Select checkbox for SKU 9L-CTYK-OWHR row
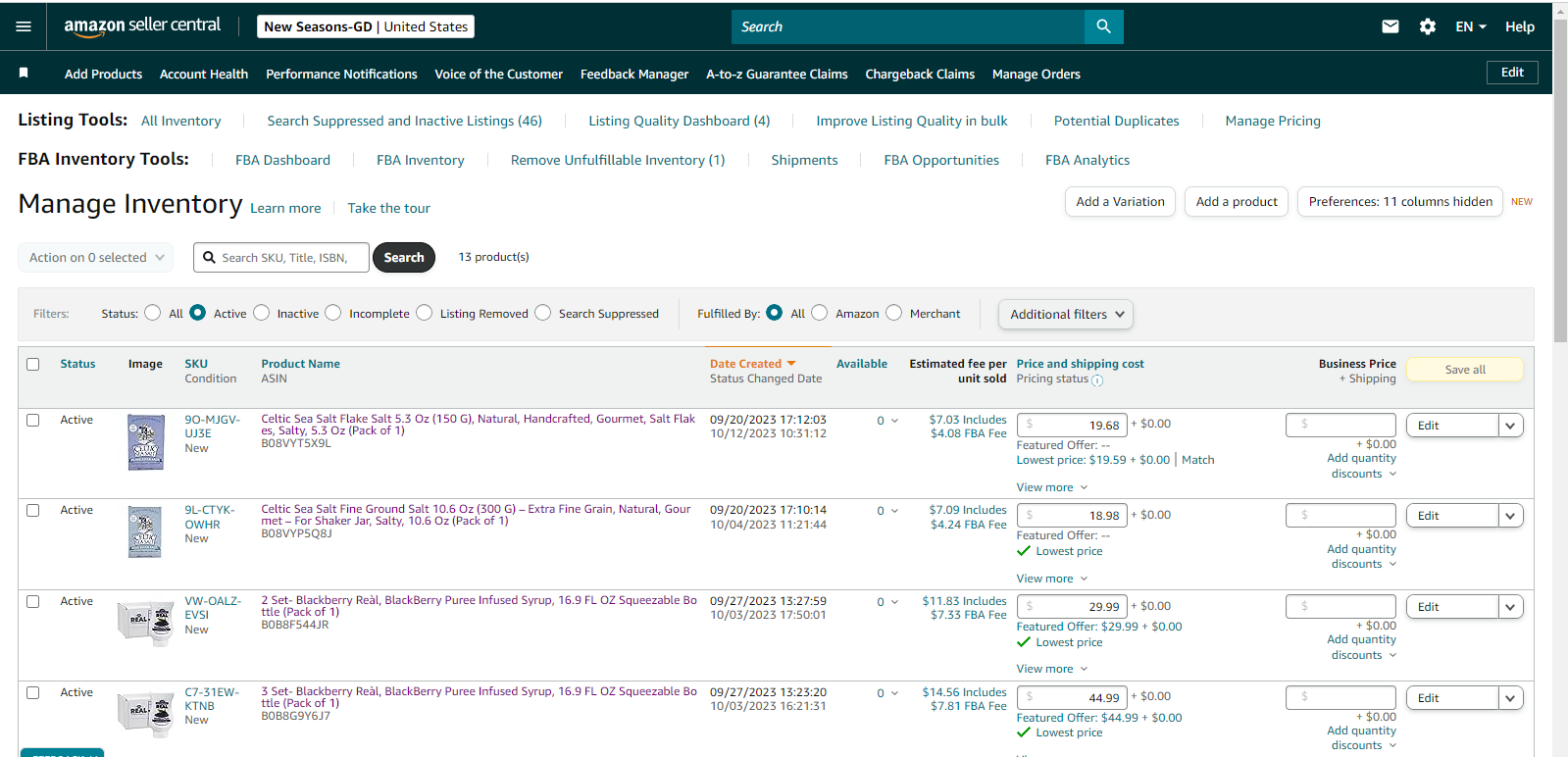This screenshot has height=757, width=1568. [x=33, y=510]
